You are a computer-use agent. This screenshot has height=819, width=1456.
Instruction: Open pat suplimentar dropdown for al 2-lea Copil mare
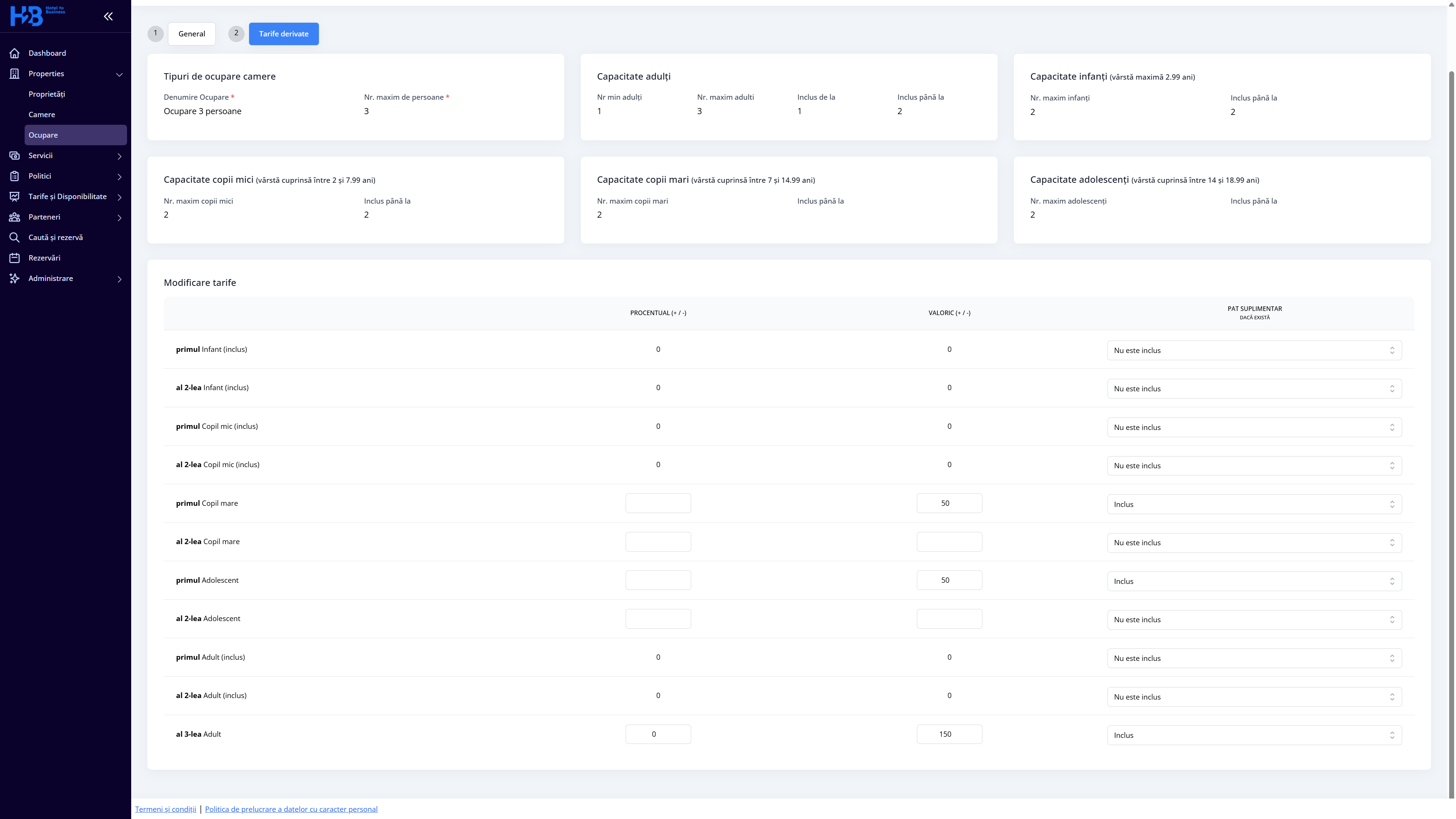pos(1254,543)
